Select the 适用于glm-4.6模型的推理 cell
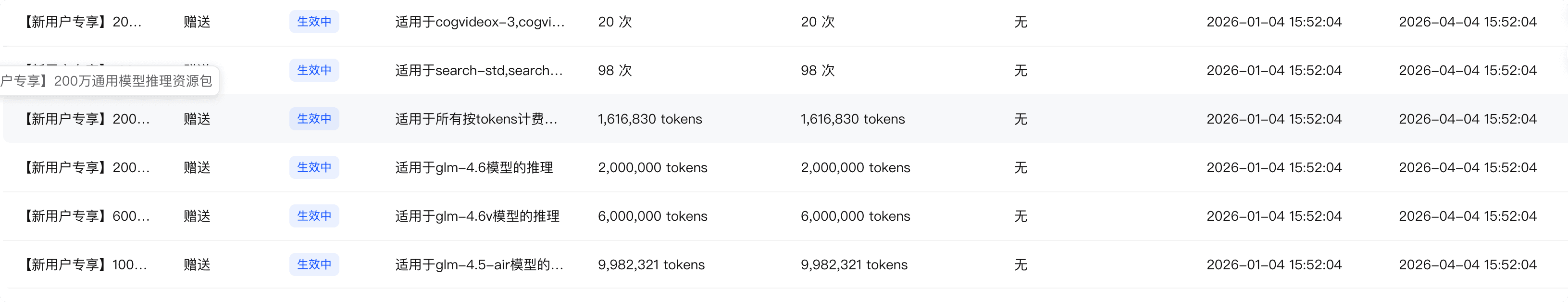Viewport: 1568px width, 302px height. point(473,168)
